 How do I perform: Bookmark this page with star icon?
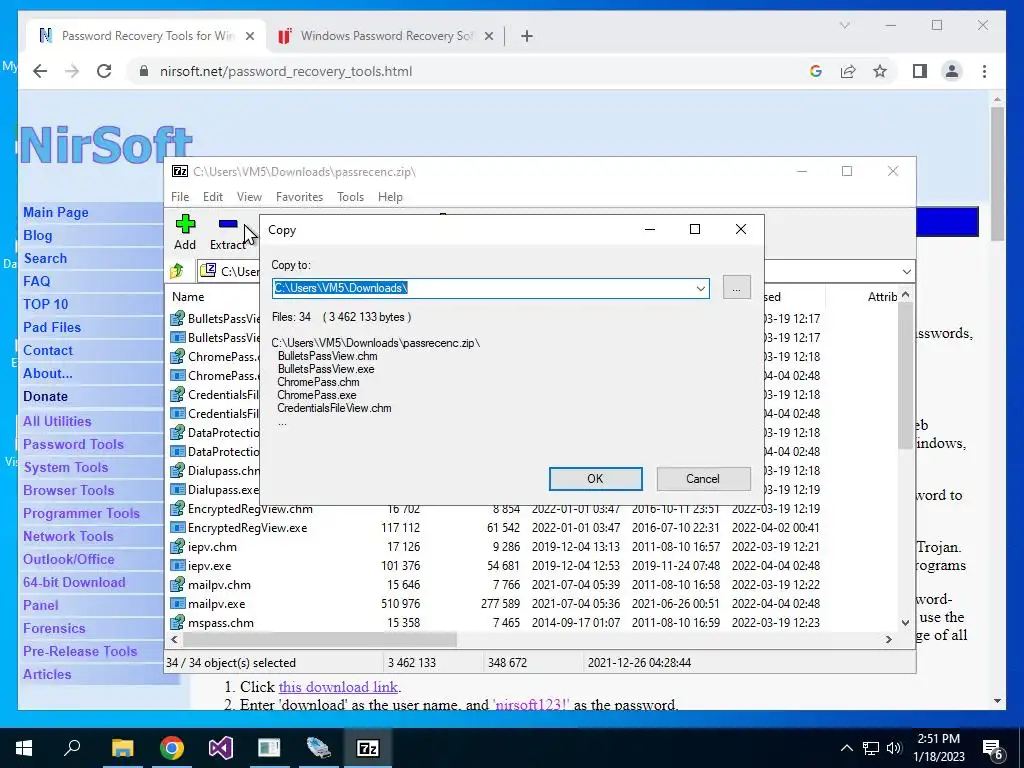(x=880, y=71)
